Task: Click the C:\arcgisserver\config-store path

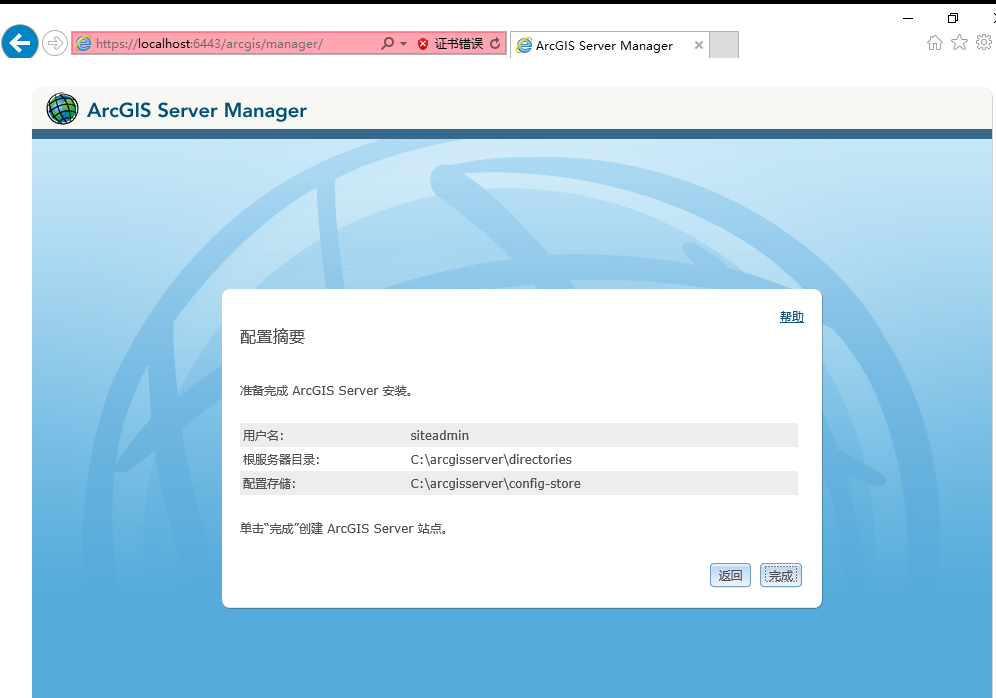Action: click(495, 484)
